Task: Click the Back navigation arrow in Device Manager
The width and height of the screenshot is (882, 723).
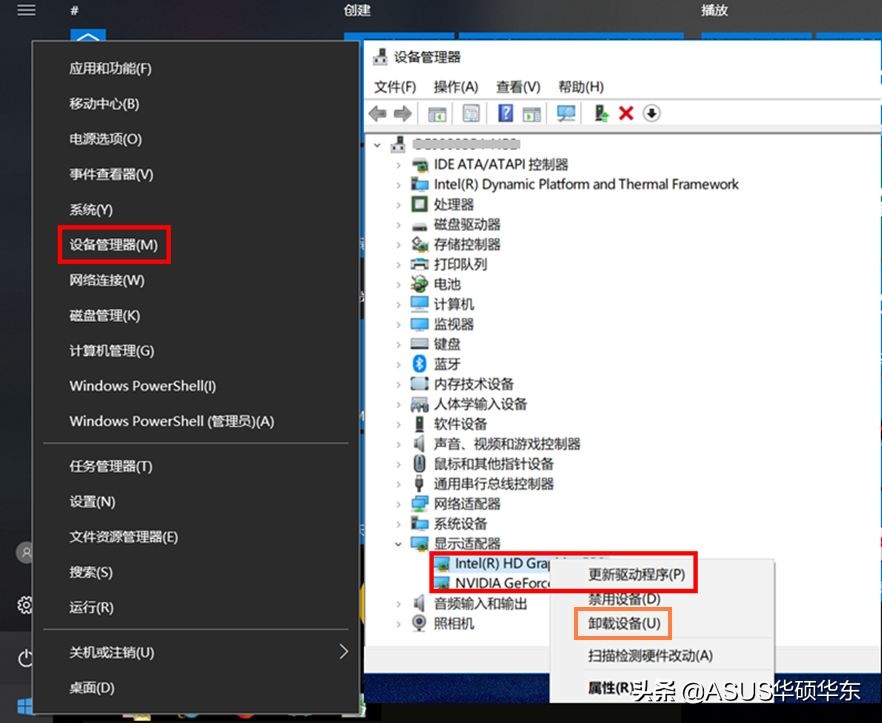Action: tap(378, 113)
